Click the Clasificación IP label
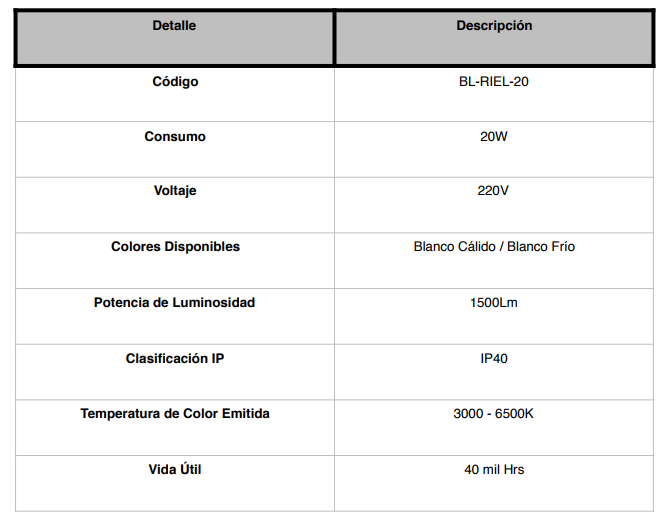This screenshot has width=668, height=525. 175,358
